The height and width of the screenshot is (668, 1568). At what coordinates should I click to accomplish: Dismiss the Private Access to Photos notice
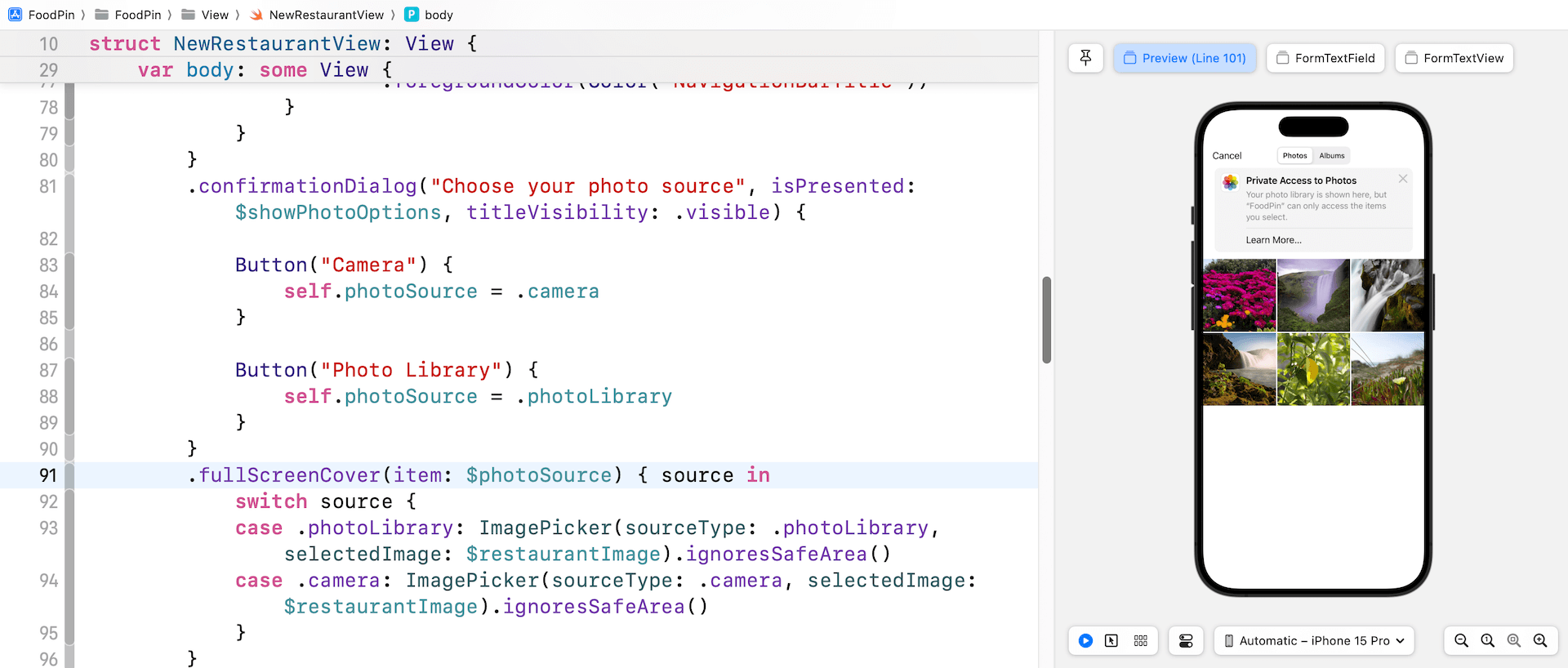[x=1403, y=179]
